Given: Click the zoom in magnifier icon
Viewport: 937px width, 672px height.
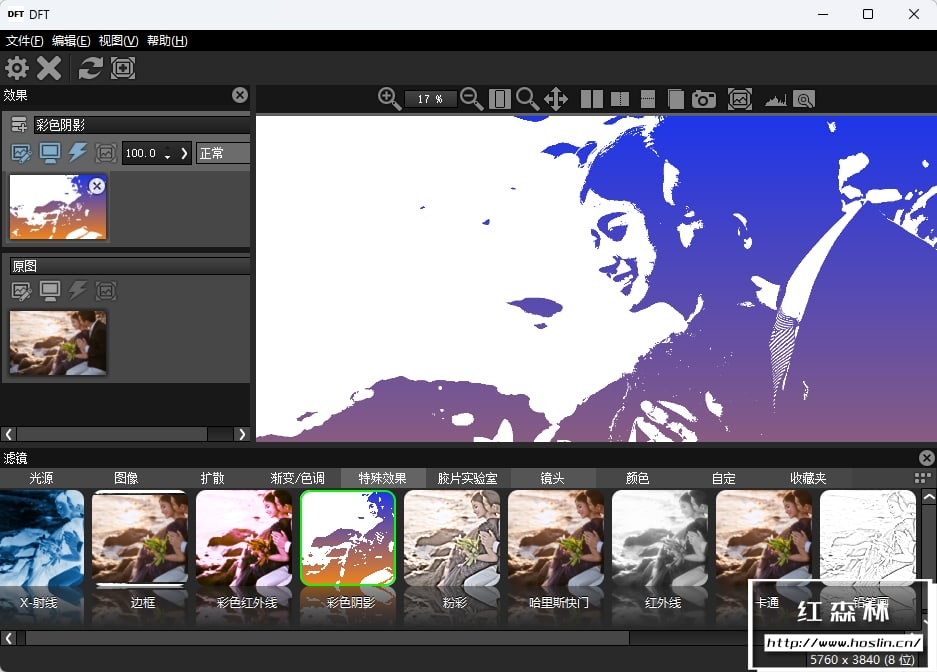Looking at the screenshot, I should (x=389, y=99).
